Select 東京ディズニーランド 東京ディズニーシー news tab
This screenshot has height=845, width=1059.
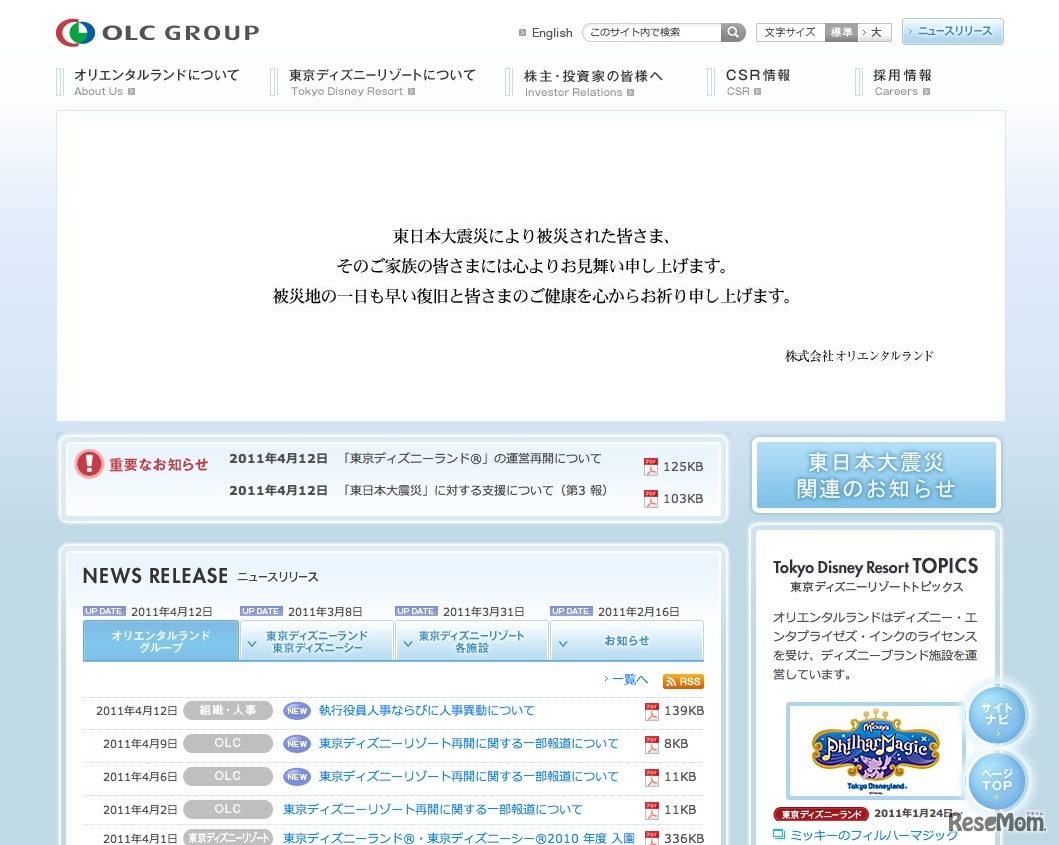click(317, 640)
